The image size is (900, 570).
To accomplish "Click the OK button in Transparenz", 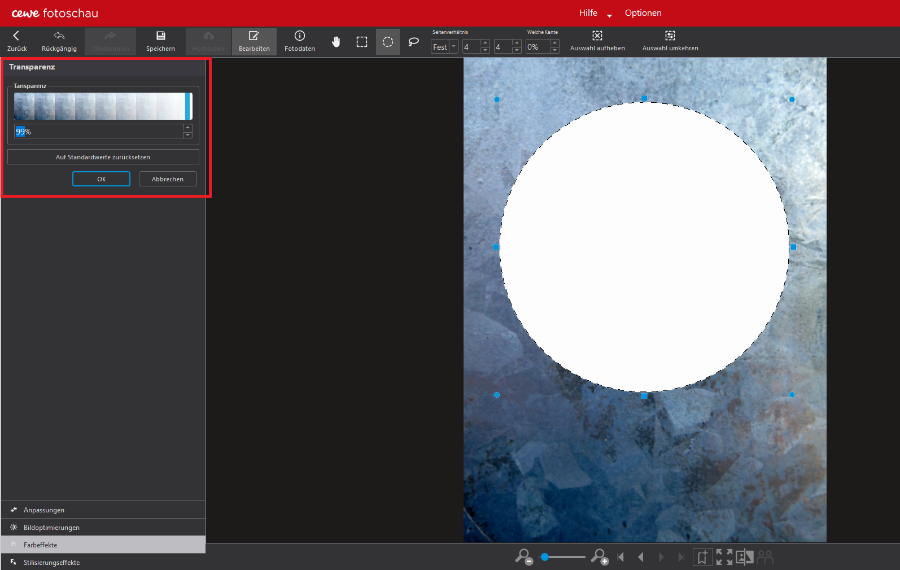I will pos(101,179).
